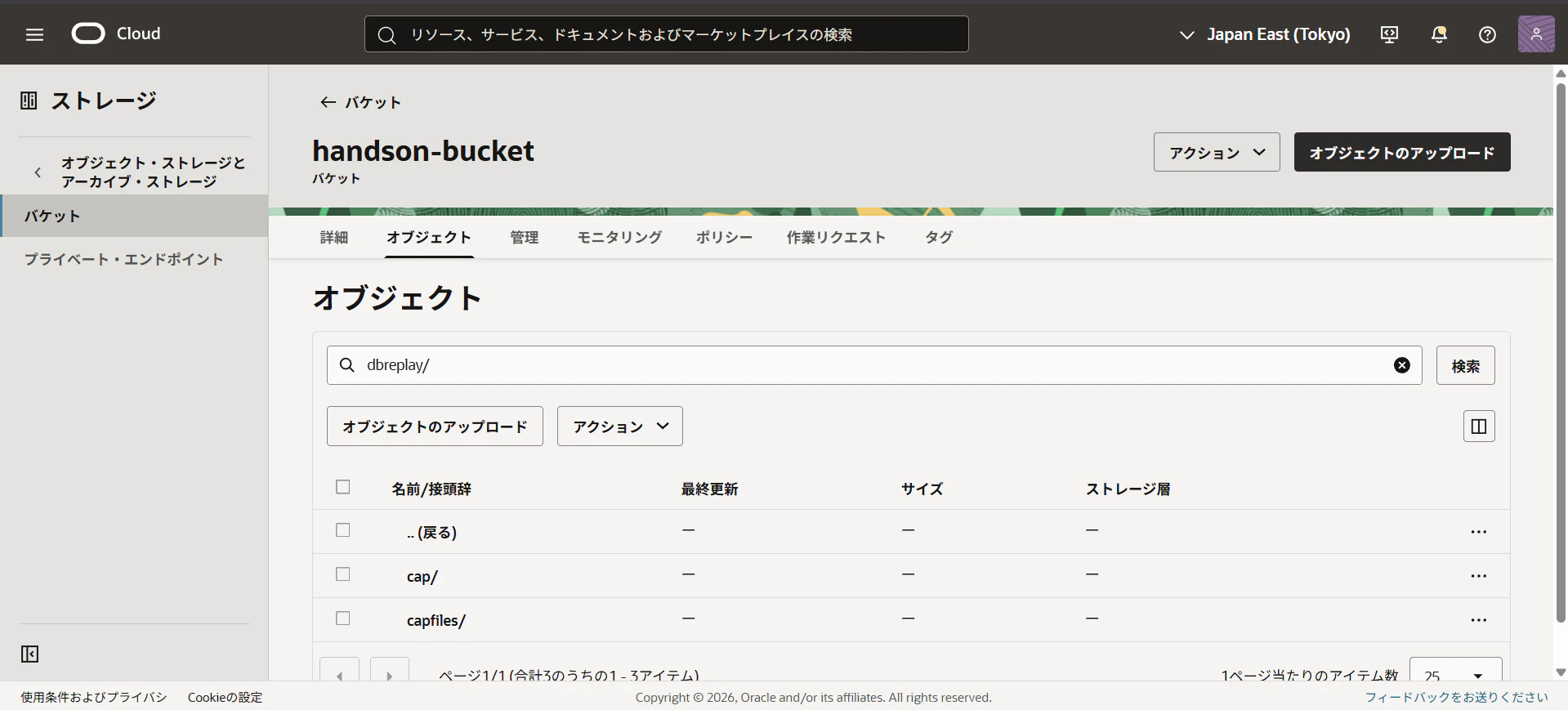Image resolution: width=1568 pixels, height=710 pixels.
Task: Click into the top resource search field
Action: pos(667,34)
